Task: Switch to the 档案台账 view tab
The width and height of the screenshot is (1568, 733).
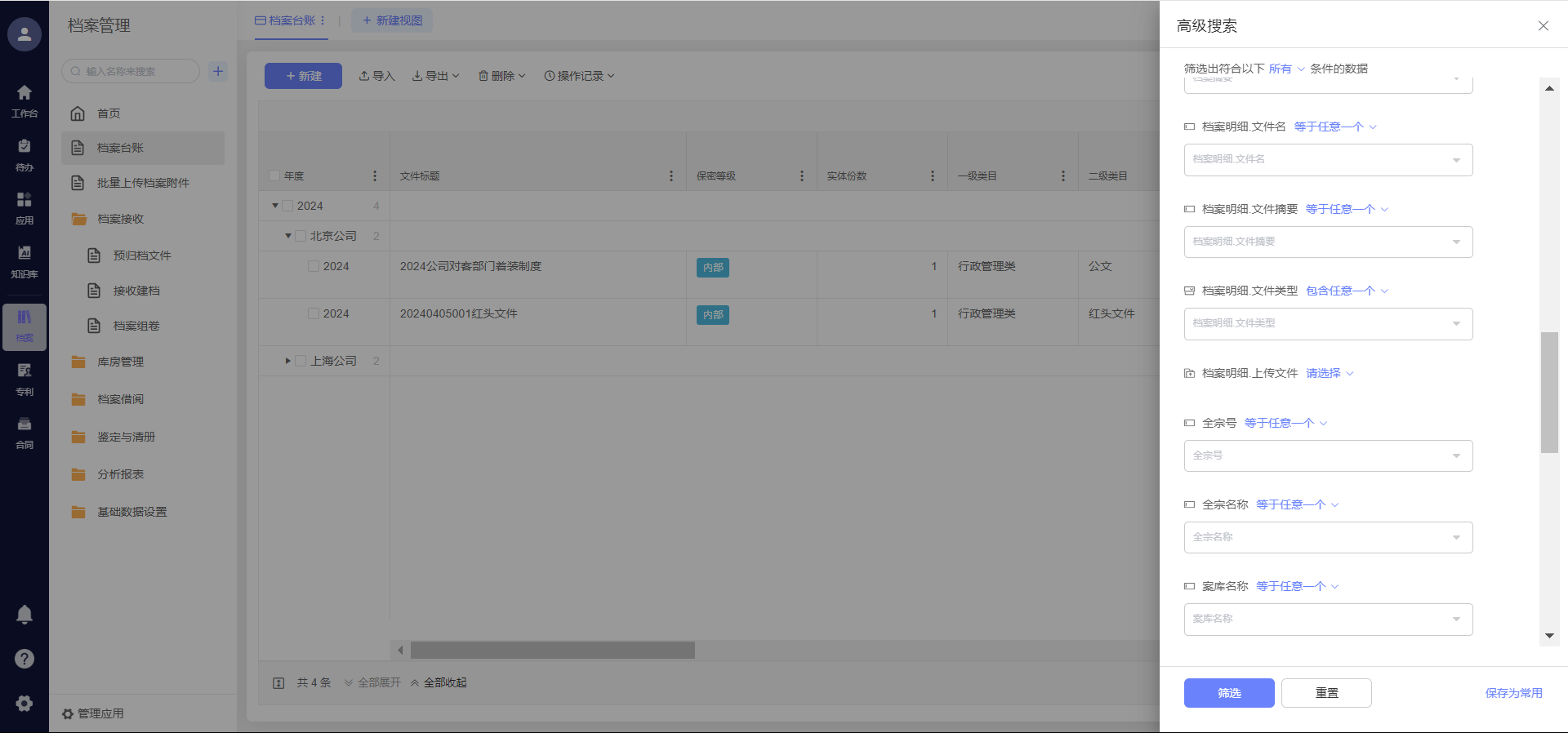Action: tap(290, 20)
